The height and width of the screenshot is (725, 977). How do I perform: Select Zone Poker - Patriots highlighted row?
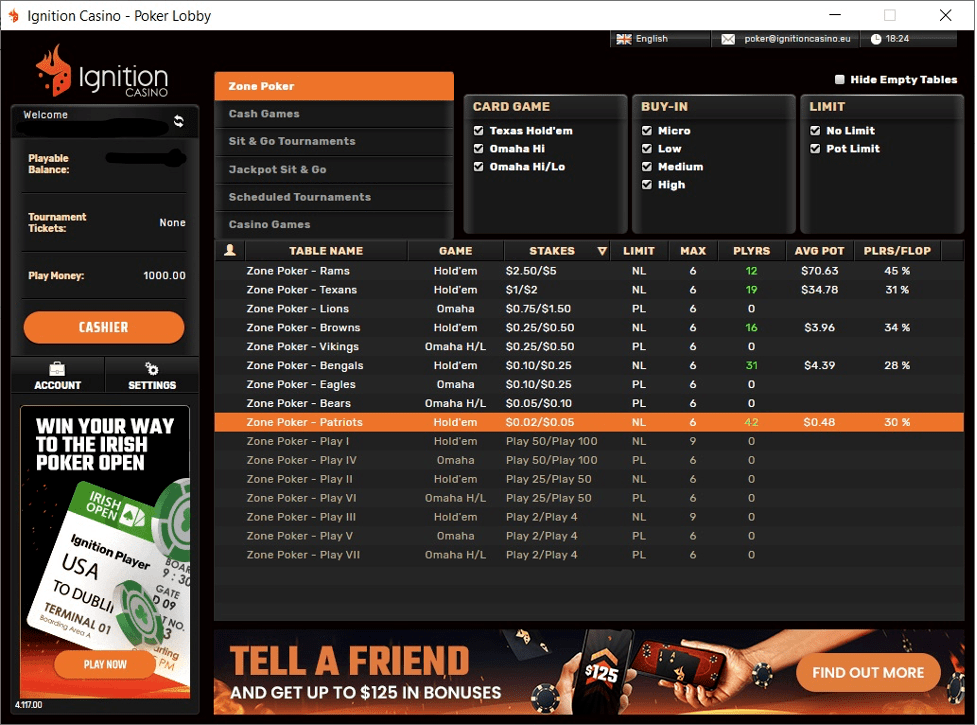(589, 422)
